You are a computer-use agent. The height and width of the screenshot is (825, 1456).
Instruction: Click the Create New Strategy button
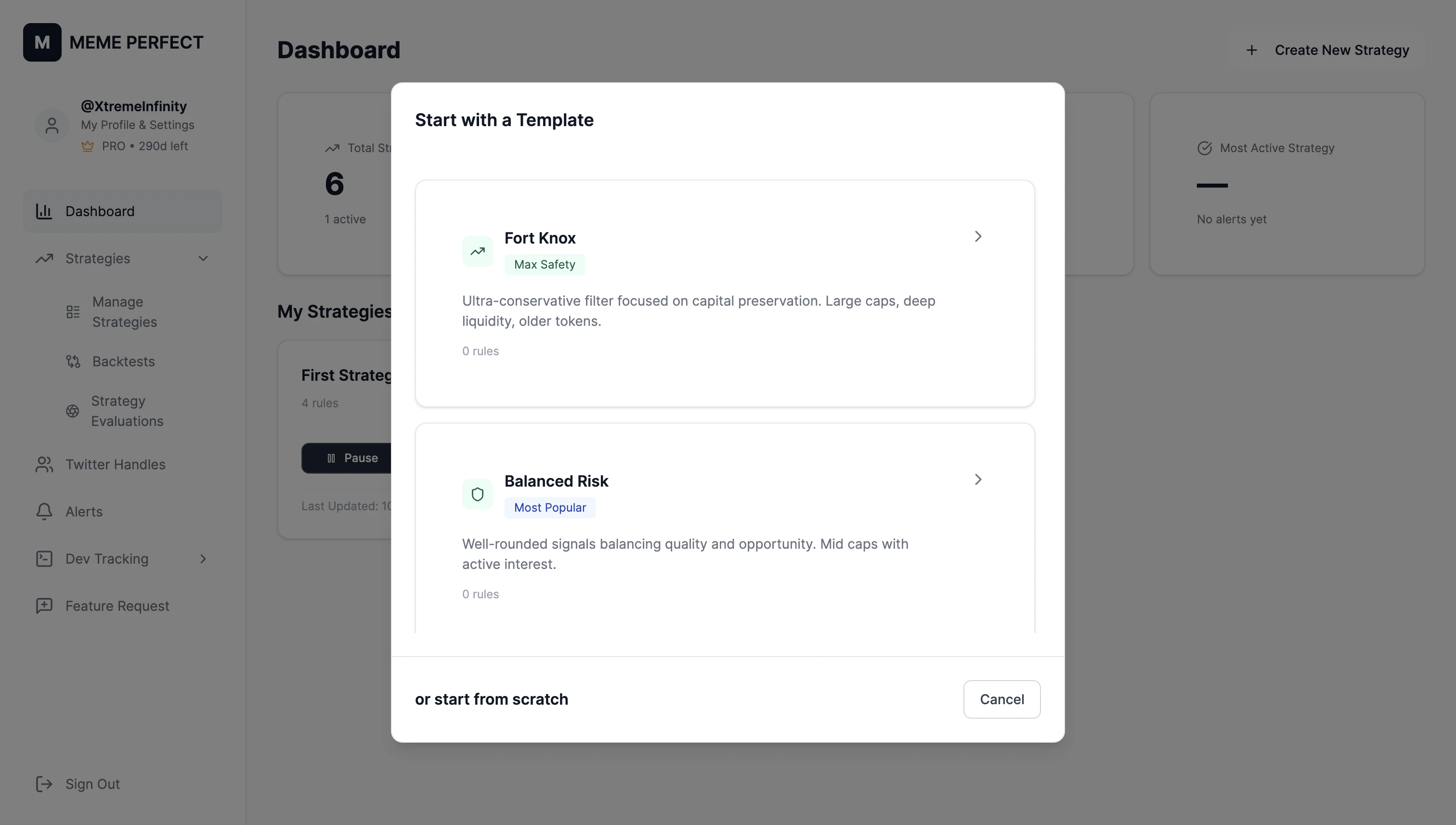click(1328, 51)
